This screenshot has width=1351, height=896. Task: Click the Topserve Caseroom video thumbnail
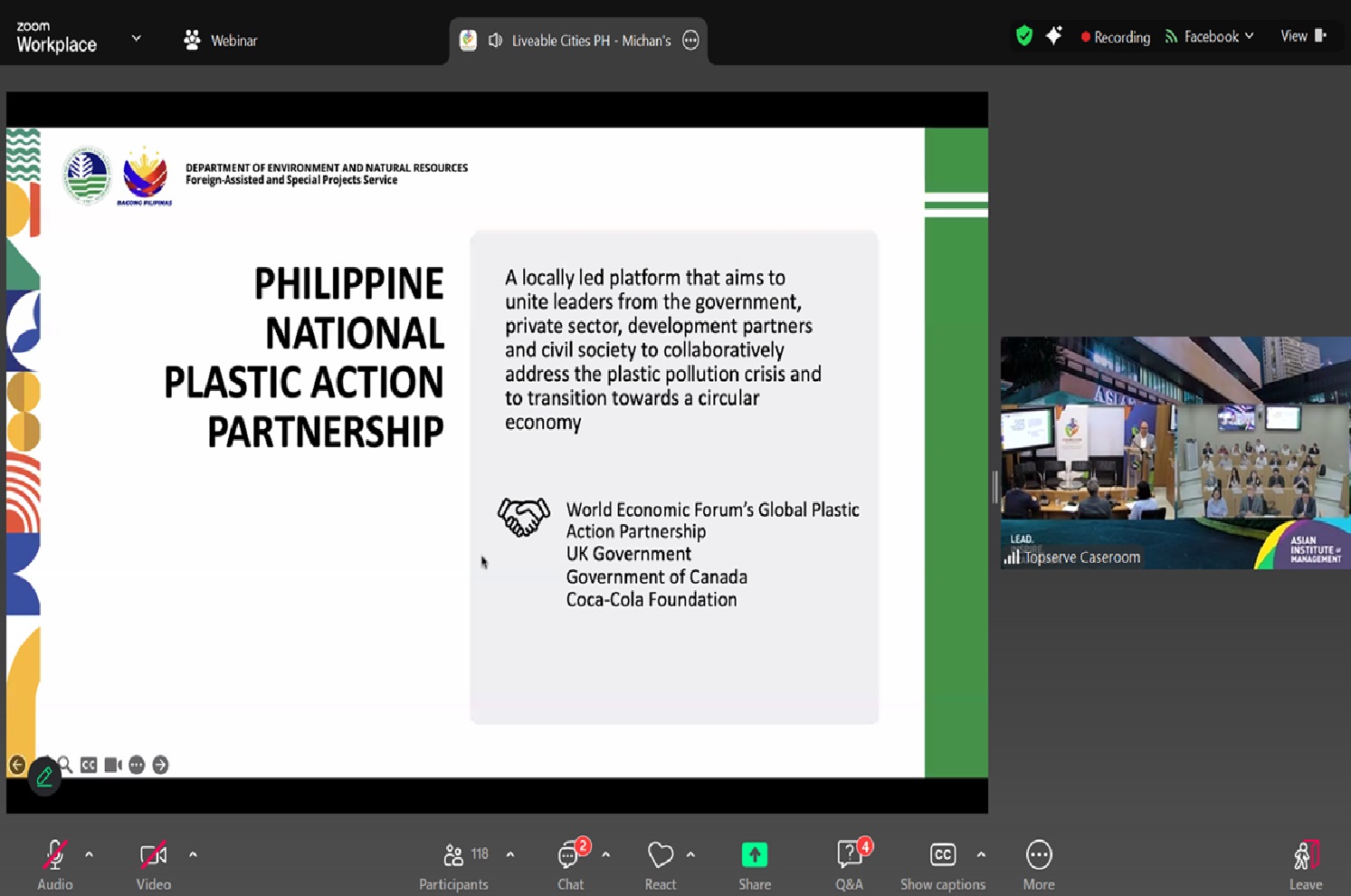[x=1175, y=453]
